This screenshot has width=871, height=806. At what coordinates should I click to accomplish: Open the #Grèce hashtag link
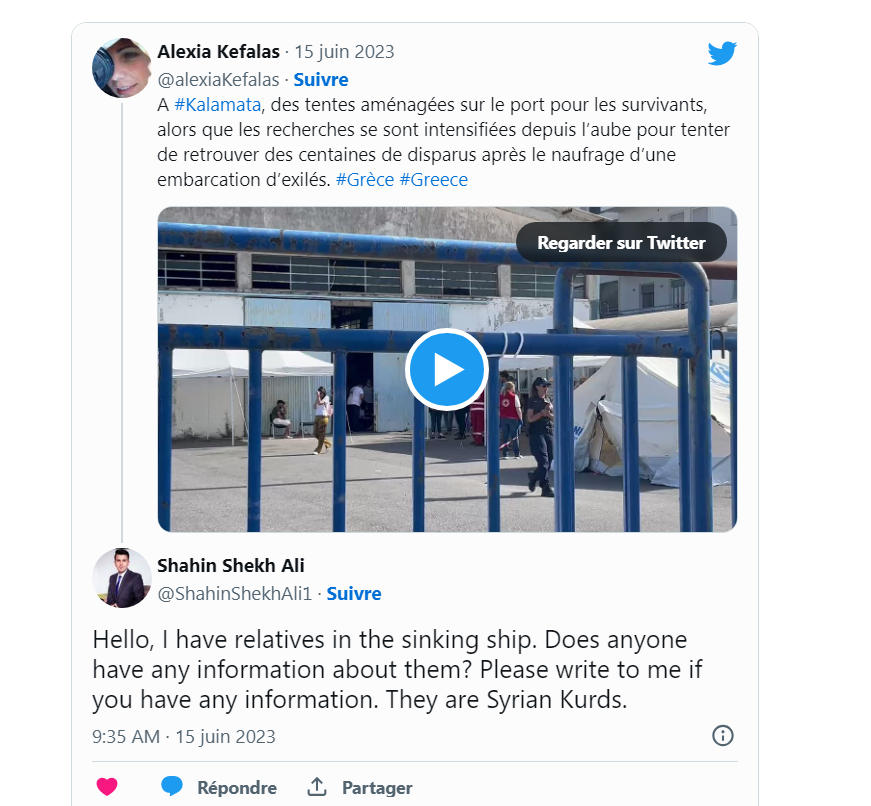tap(364, 180)
